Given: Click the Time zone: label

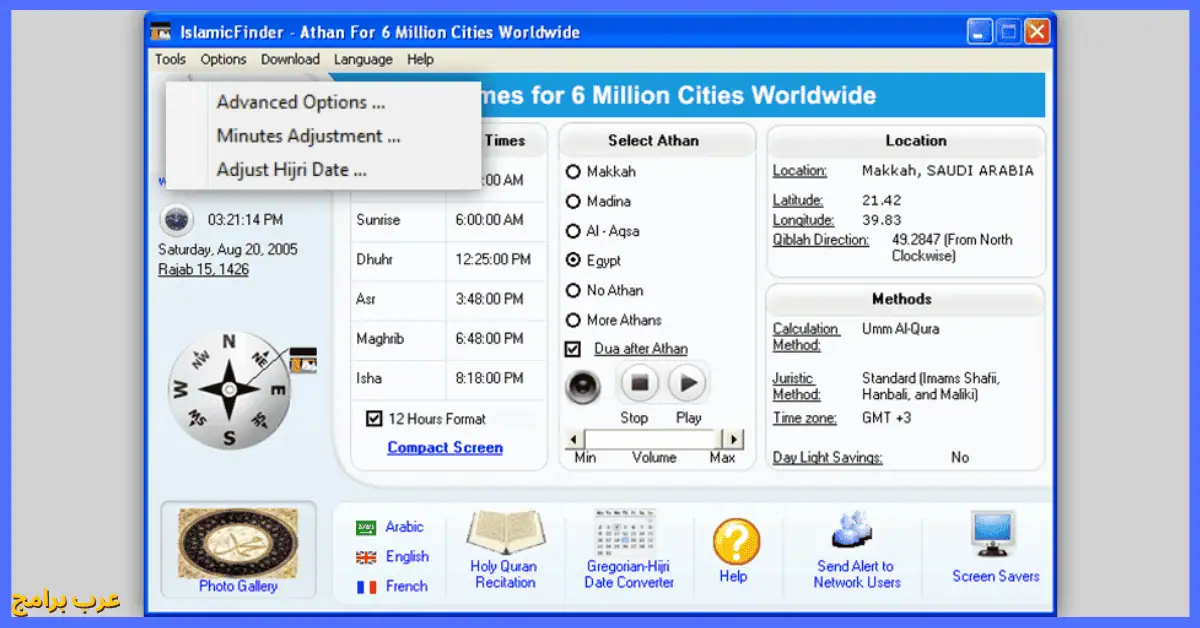Looking at the screenshot, I should click(x=804, y=418).
